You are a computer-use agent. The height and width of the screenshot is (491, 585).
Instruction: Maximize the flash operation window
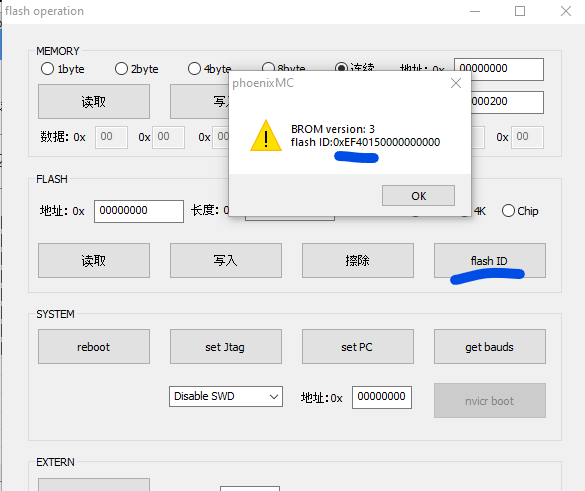(520, 11)
